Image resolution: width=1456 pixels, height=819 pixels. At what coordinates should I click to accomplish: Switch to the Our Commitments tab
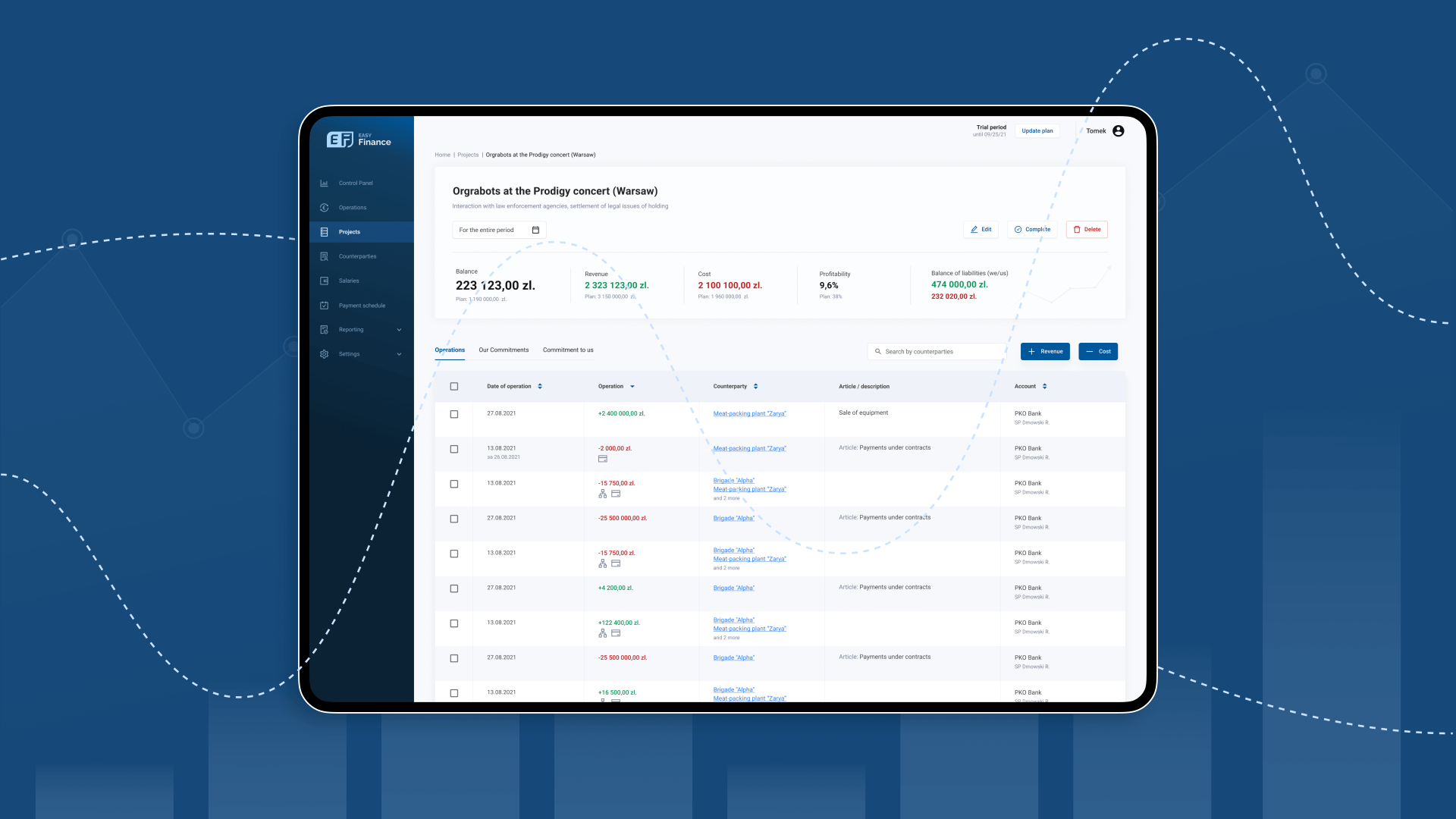click(503, 350)
